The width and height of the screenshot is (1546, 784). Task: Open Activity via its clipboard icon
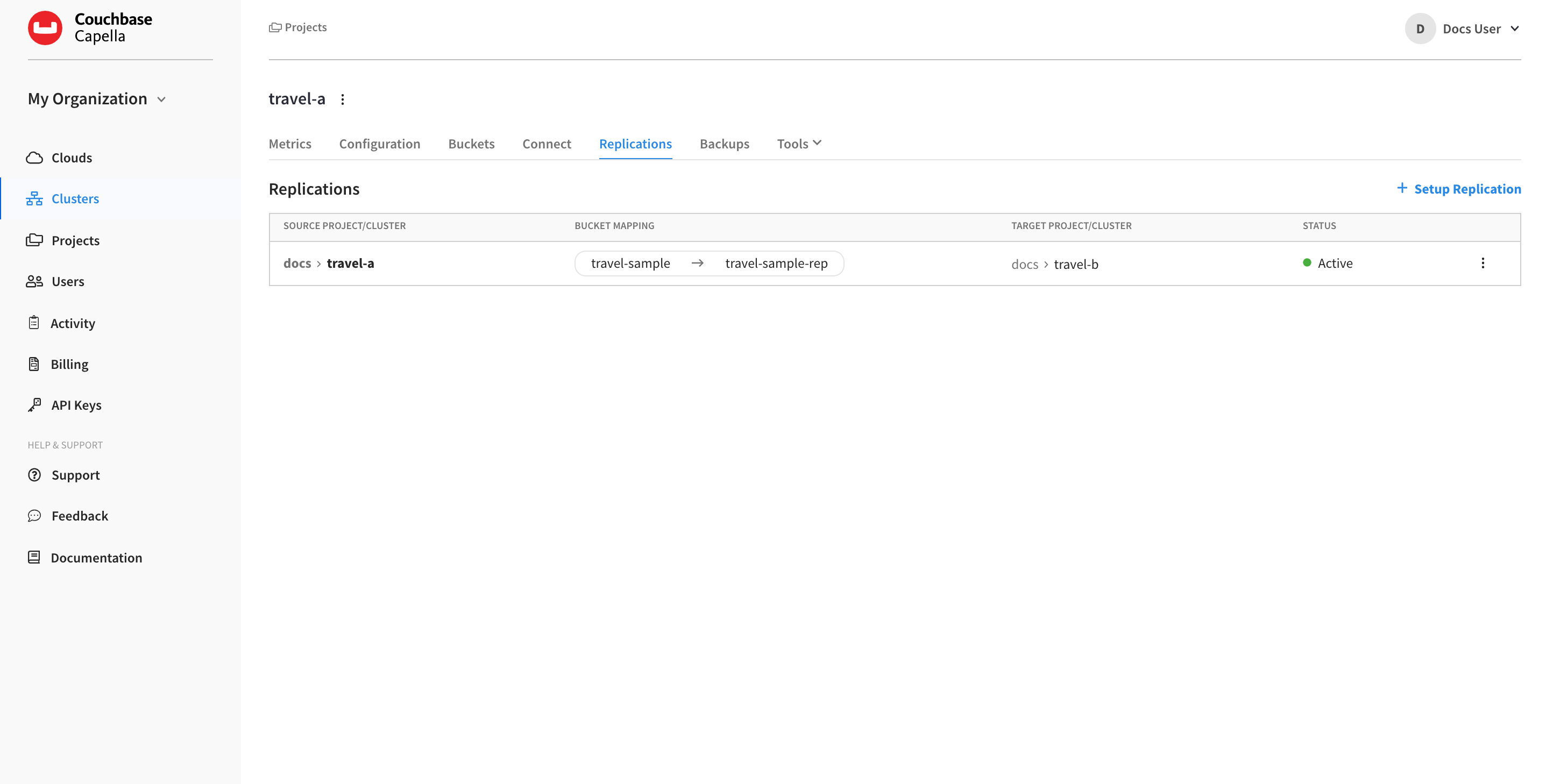tap(34, 322)
